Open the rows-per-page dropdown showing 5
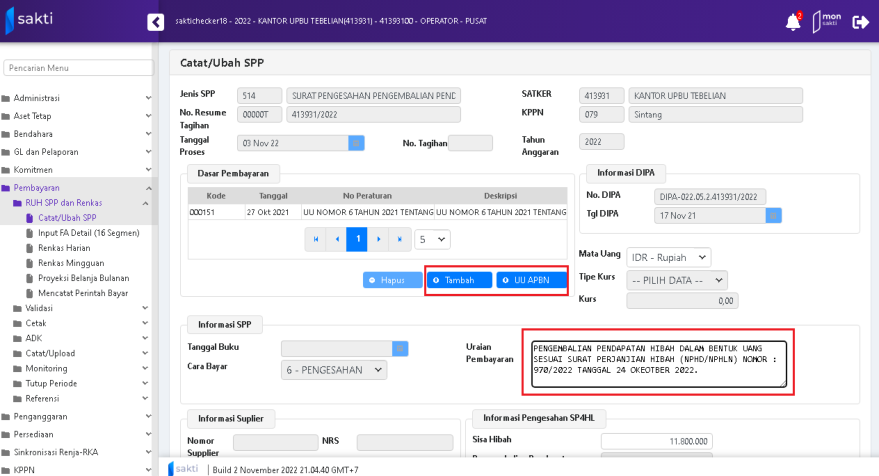The height and width of the screenshot is (476, 879). 433,240
